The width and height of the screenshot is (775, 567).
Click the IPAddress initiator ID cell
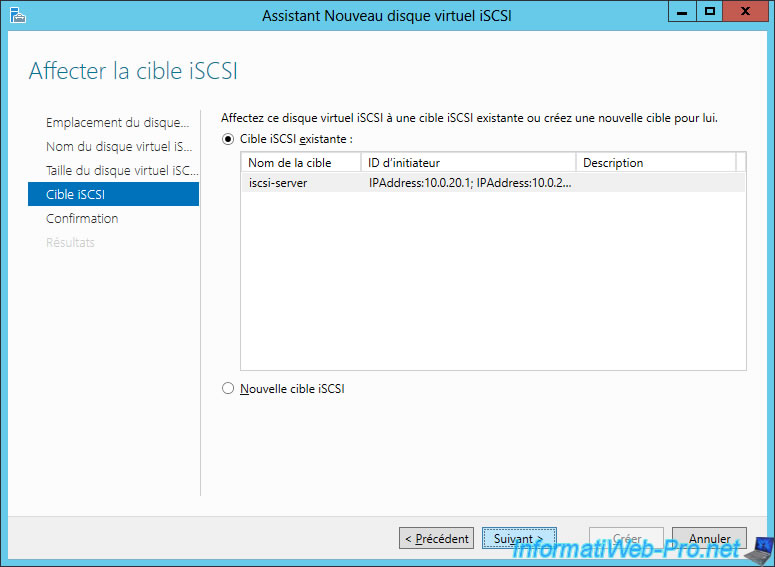[x=470, y=183]
